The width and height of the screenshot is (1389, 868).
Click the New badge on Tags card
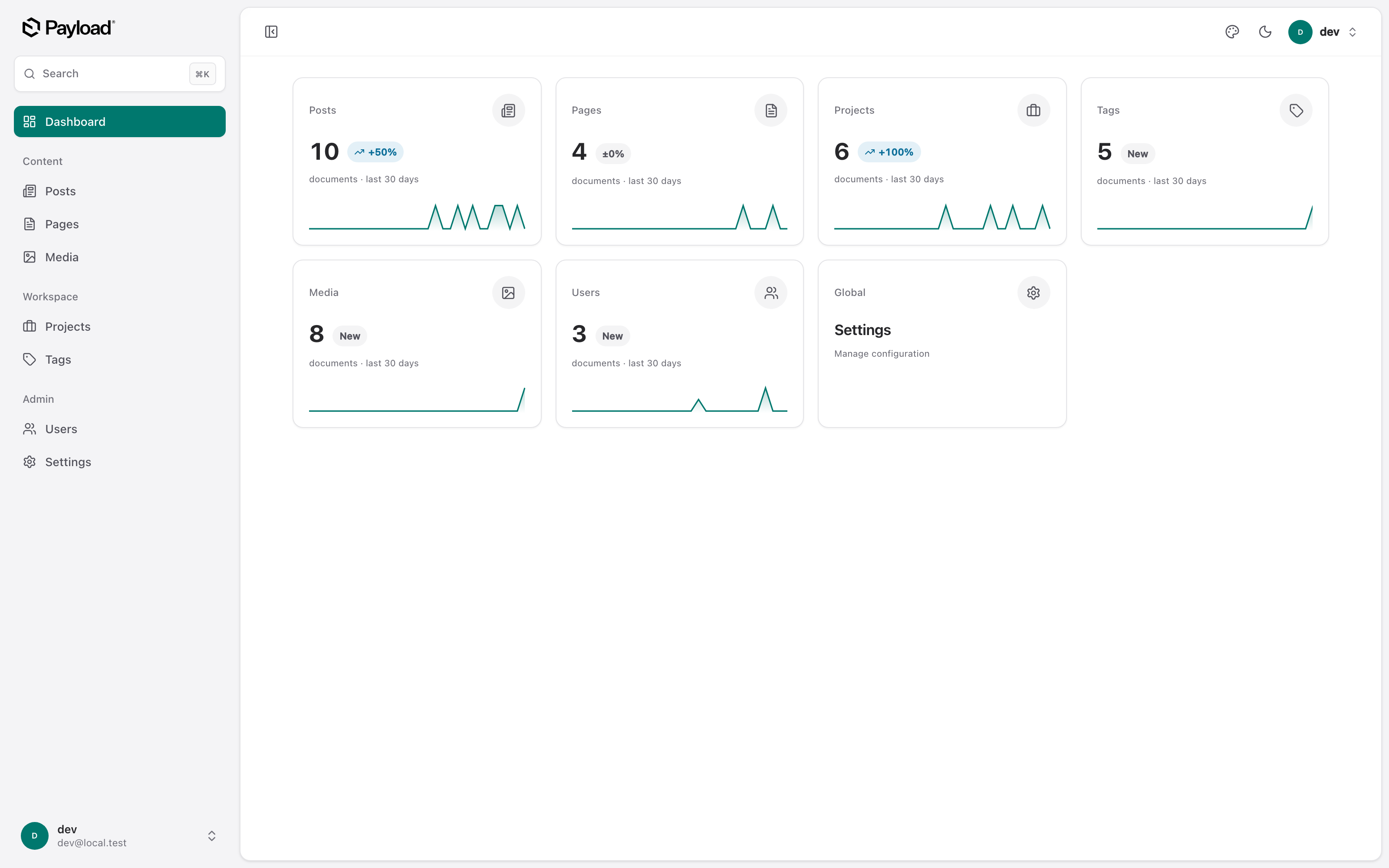coord(1138,154)
